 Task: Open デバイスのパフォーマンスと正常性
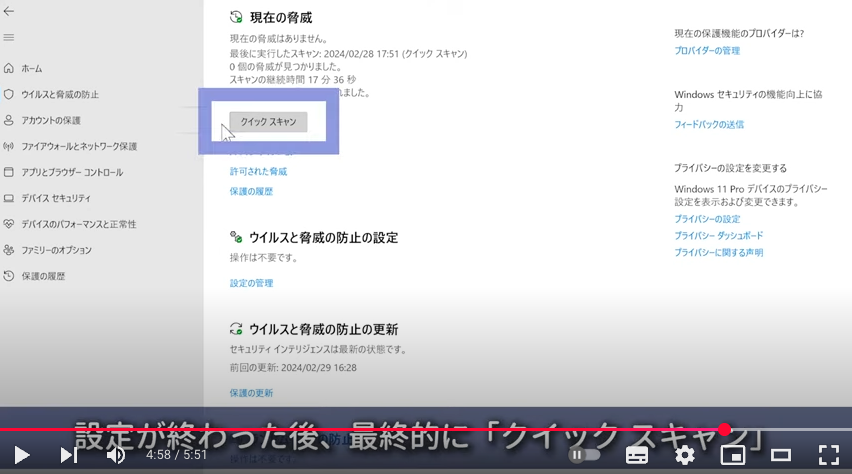[x=79, y=224]
